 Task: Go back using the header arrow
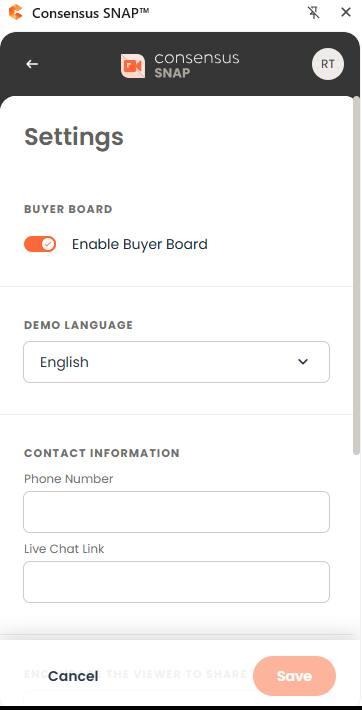(32, 64)
